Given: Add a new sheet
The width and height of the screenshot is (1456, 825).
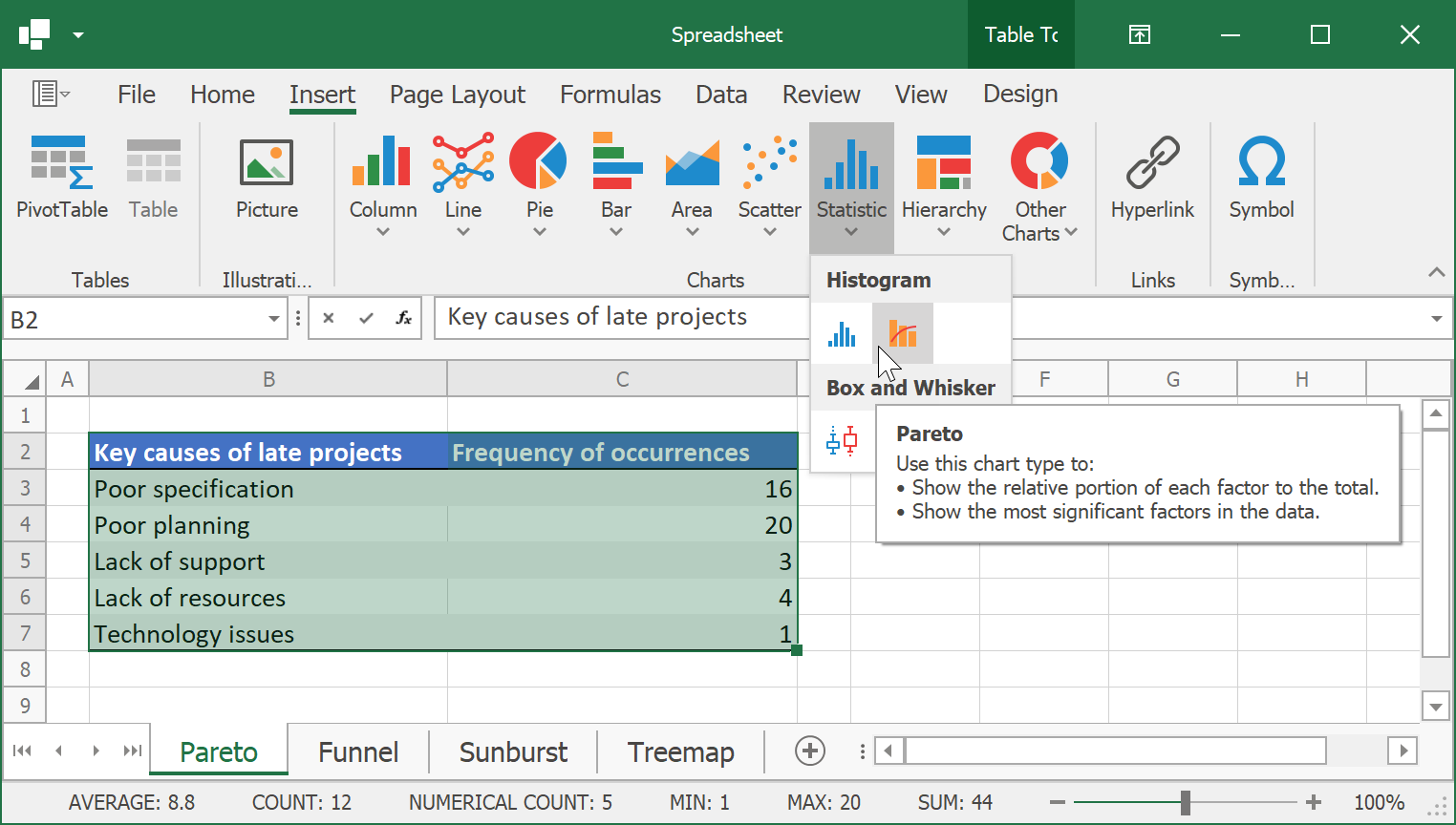Looking at the screenshot, I should click(810, 751).
